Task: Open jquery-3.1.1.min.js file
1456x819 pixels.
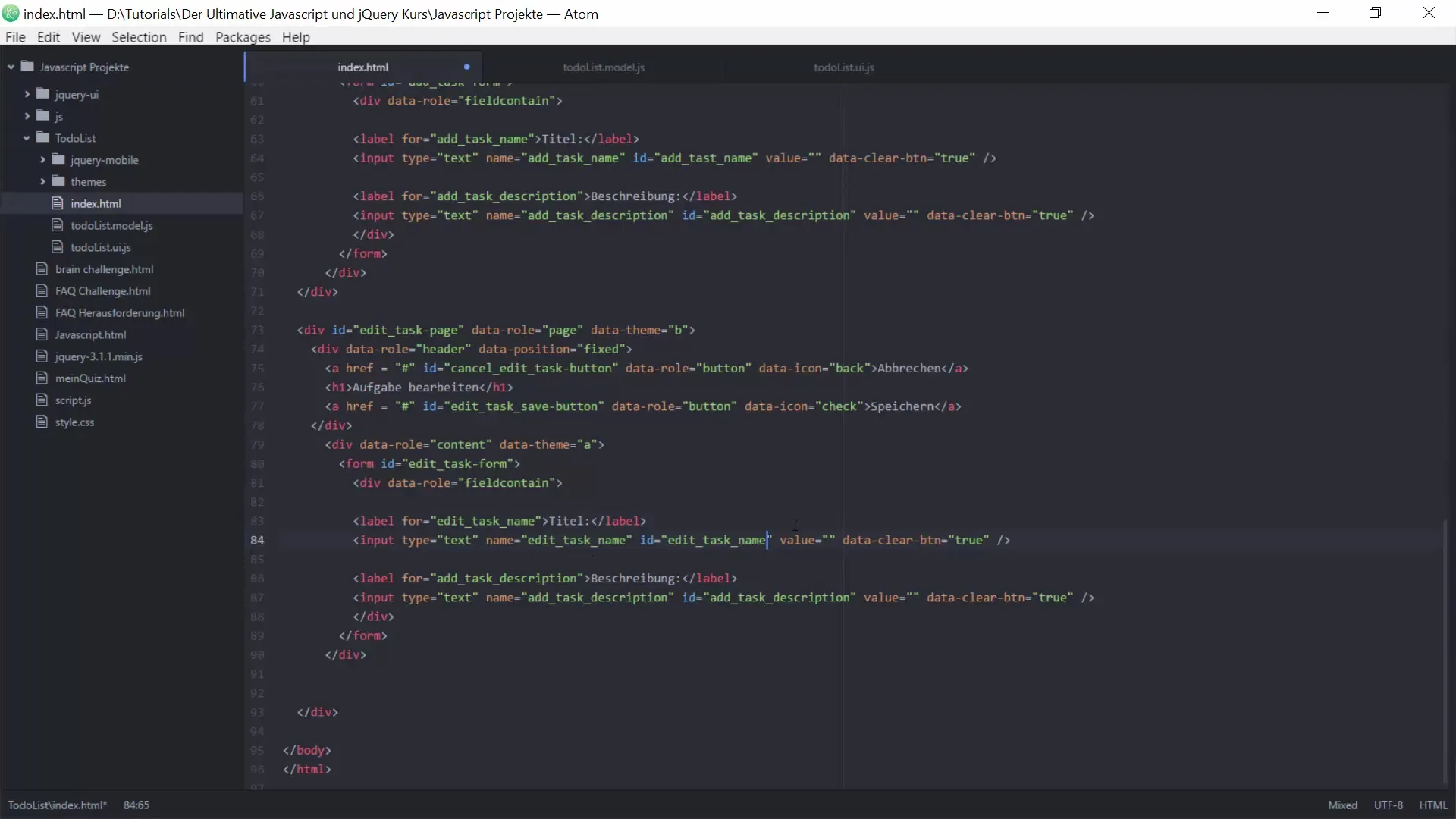Action: 99,356
